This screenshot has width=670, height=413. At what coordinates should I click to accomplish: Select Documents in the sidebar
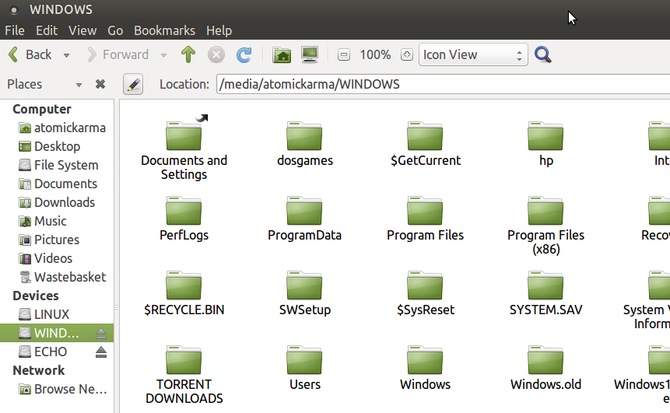click(58, 184)
